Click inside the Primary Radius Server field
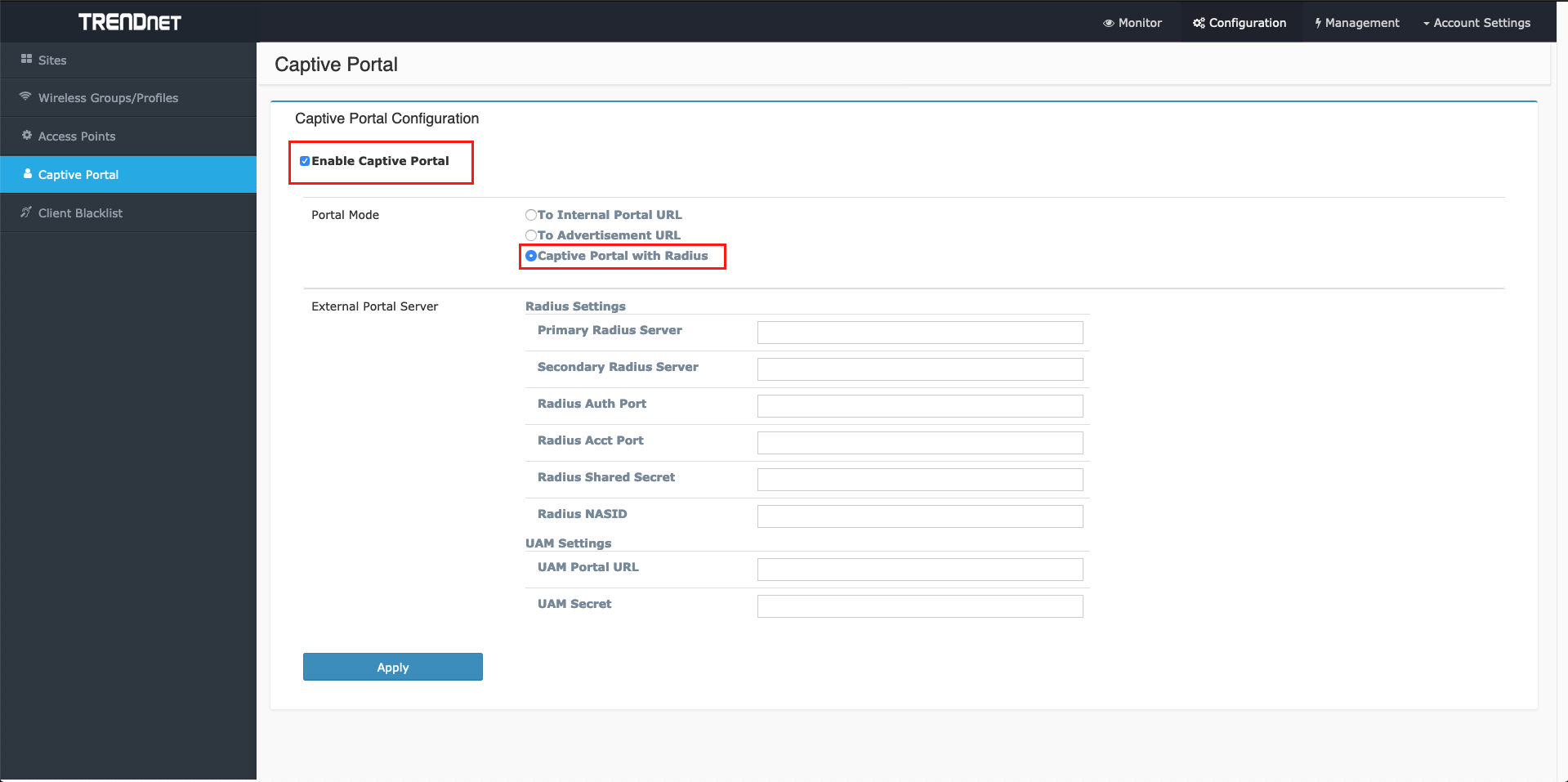Viewport: 1568px width, 782px height. point(919,333)
